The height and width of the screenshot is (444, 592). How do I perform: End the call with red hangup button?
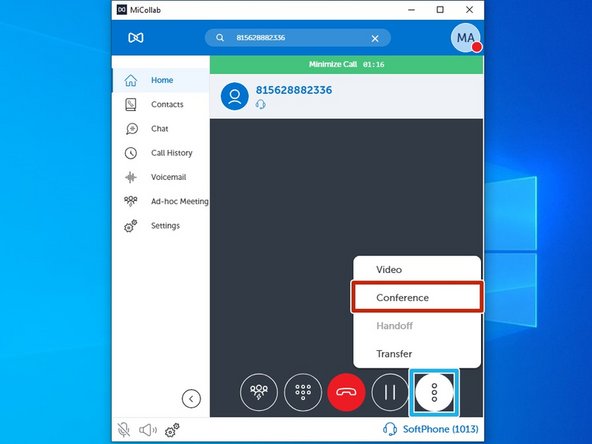coord(347,392)
